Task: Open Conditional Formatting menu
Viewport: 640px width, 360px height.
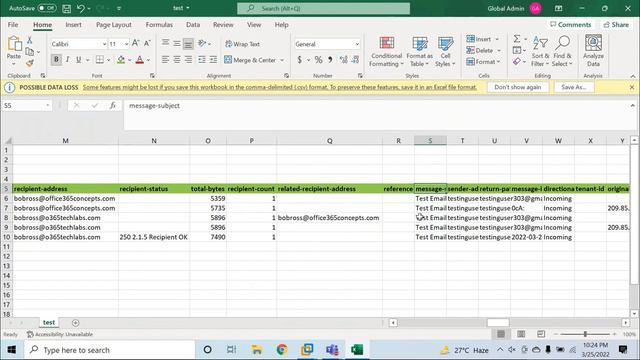Action: (386, 52)
